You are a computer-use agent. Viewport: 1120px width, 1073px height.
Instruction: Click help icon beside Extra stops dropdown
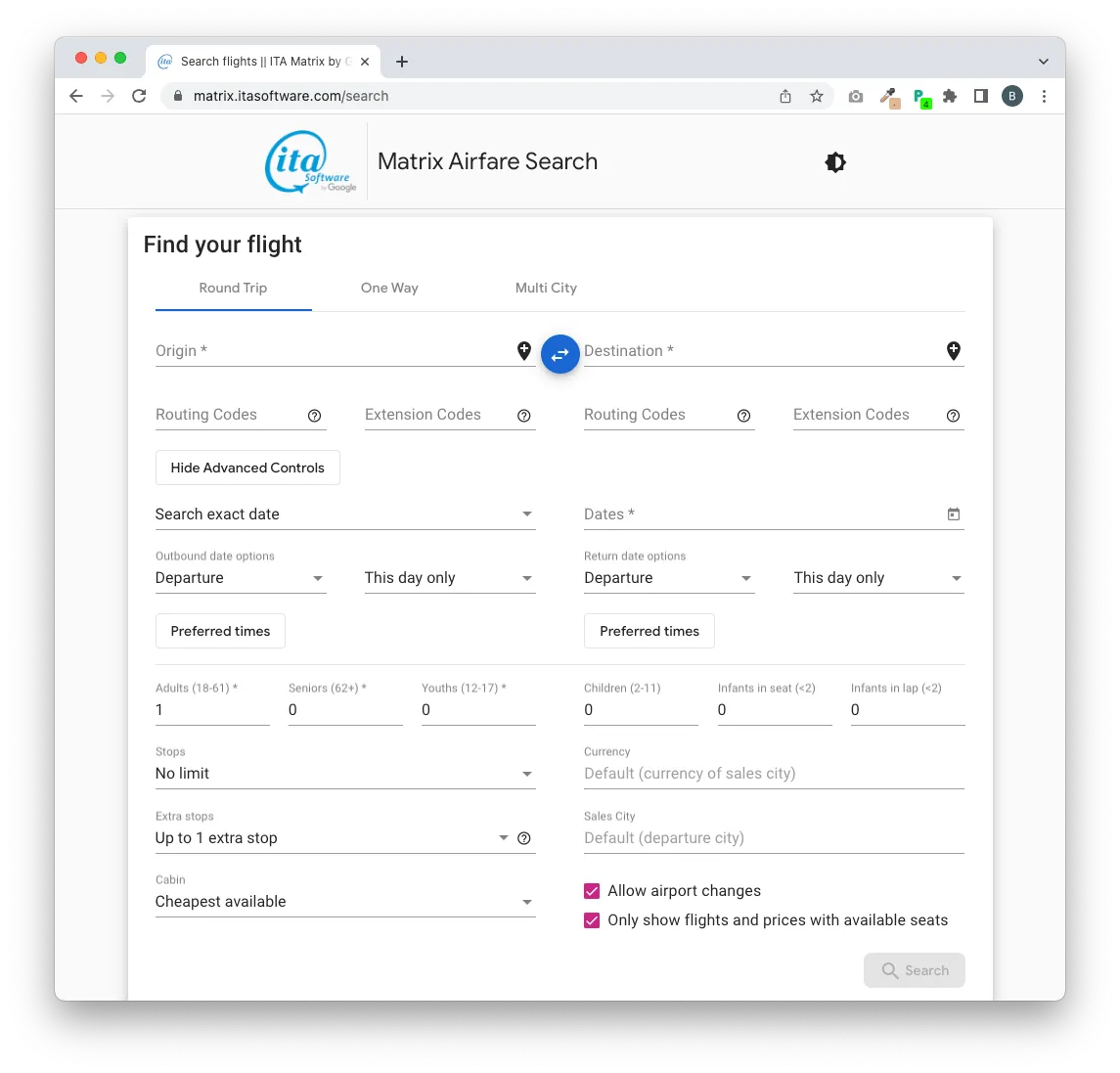[x=524, y=838]
